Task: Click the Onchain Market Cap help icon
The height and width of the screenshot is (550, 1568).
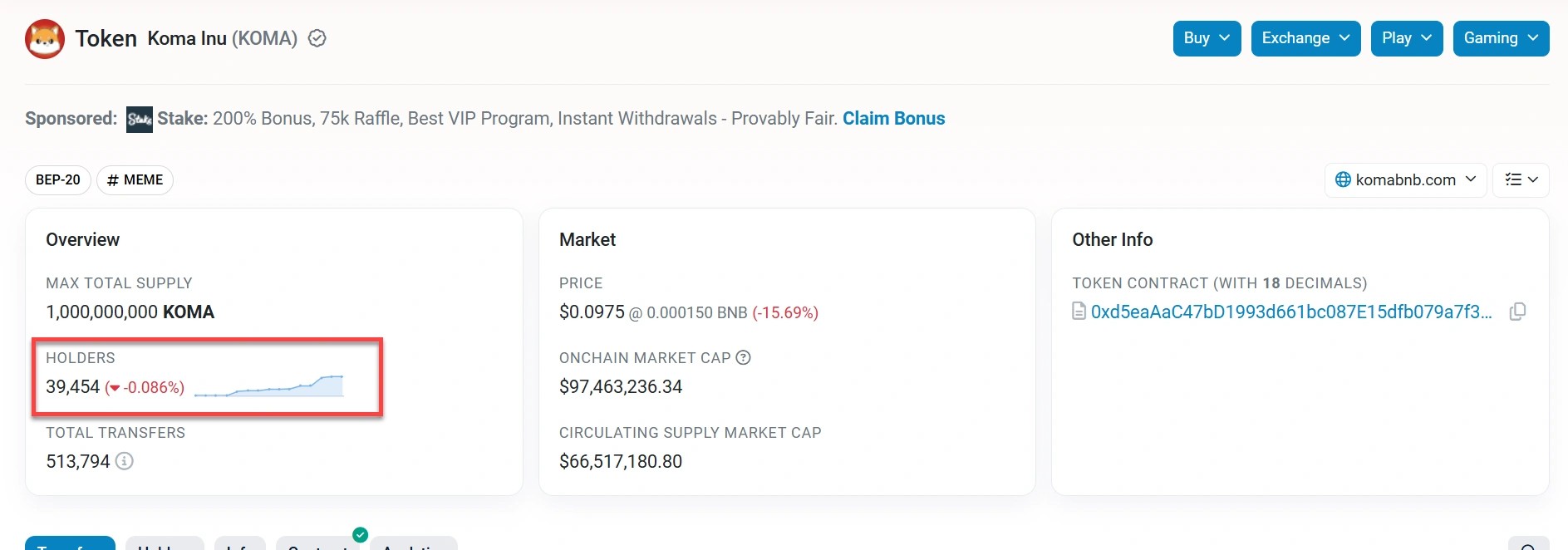Action: click(x=744, y=357)
